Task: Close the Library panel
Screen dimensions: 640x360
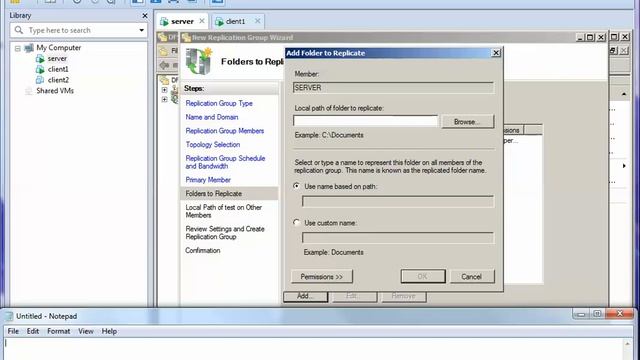Action: click(144, 16)
